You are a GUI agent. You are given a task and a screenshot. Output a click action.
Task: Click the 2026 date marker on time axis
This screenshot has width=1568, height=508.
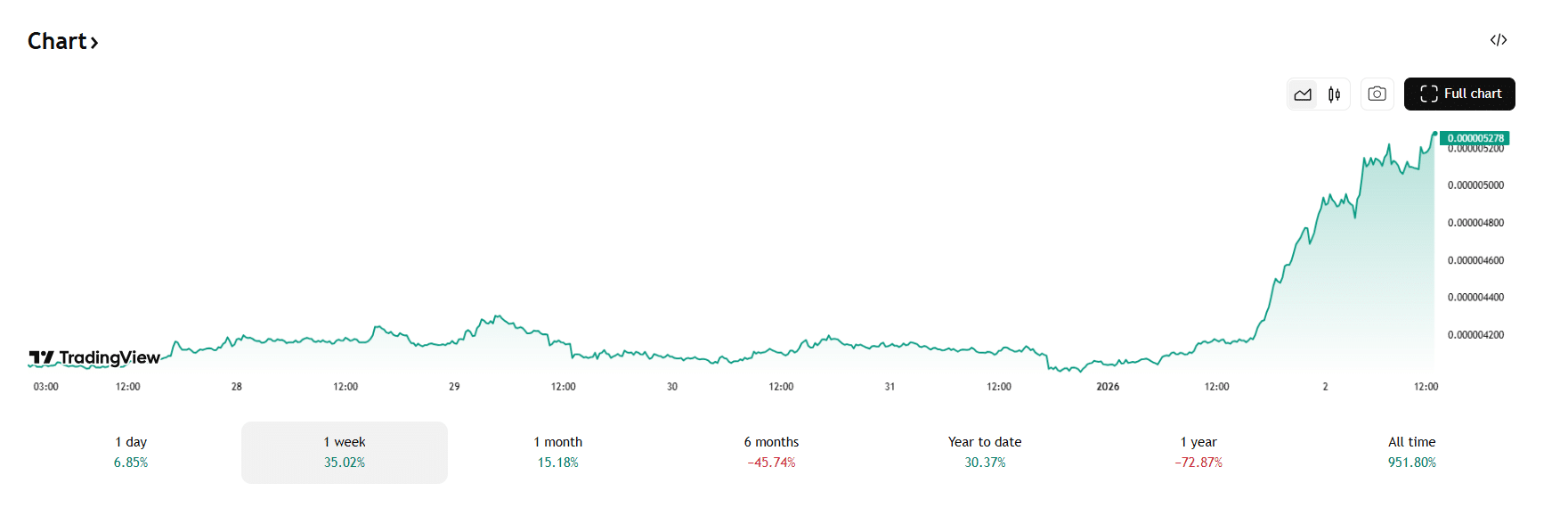click(x=1108, y=387)
